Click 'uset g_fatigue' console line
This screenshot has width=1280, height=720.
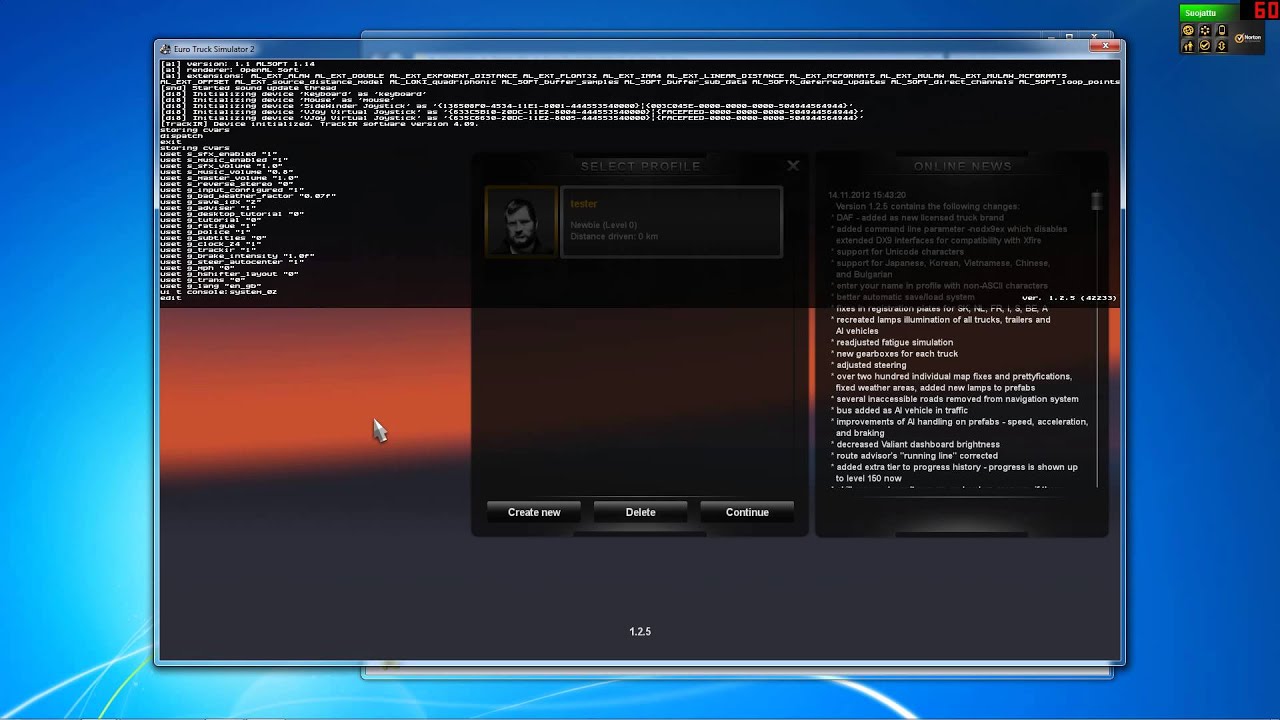click(x=208, y=226)
